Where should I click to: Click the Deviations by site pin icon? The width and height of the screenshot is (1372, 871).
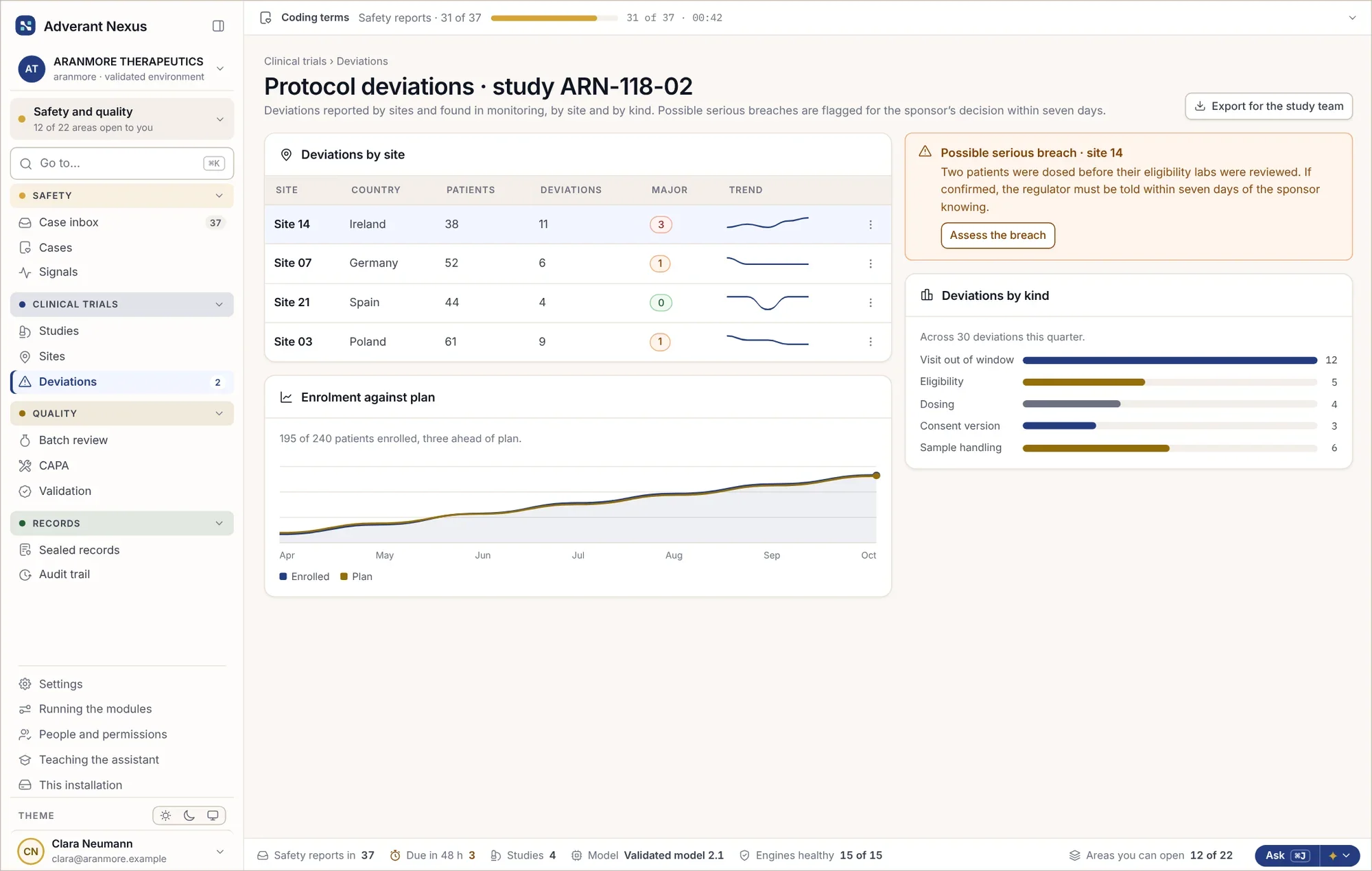coord(286,155)
